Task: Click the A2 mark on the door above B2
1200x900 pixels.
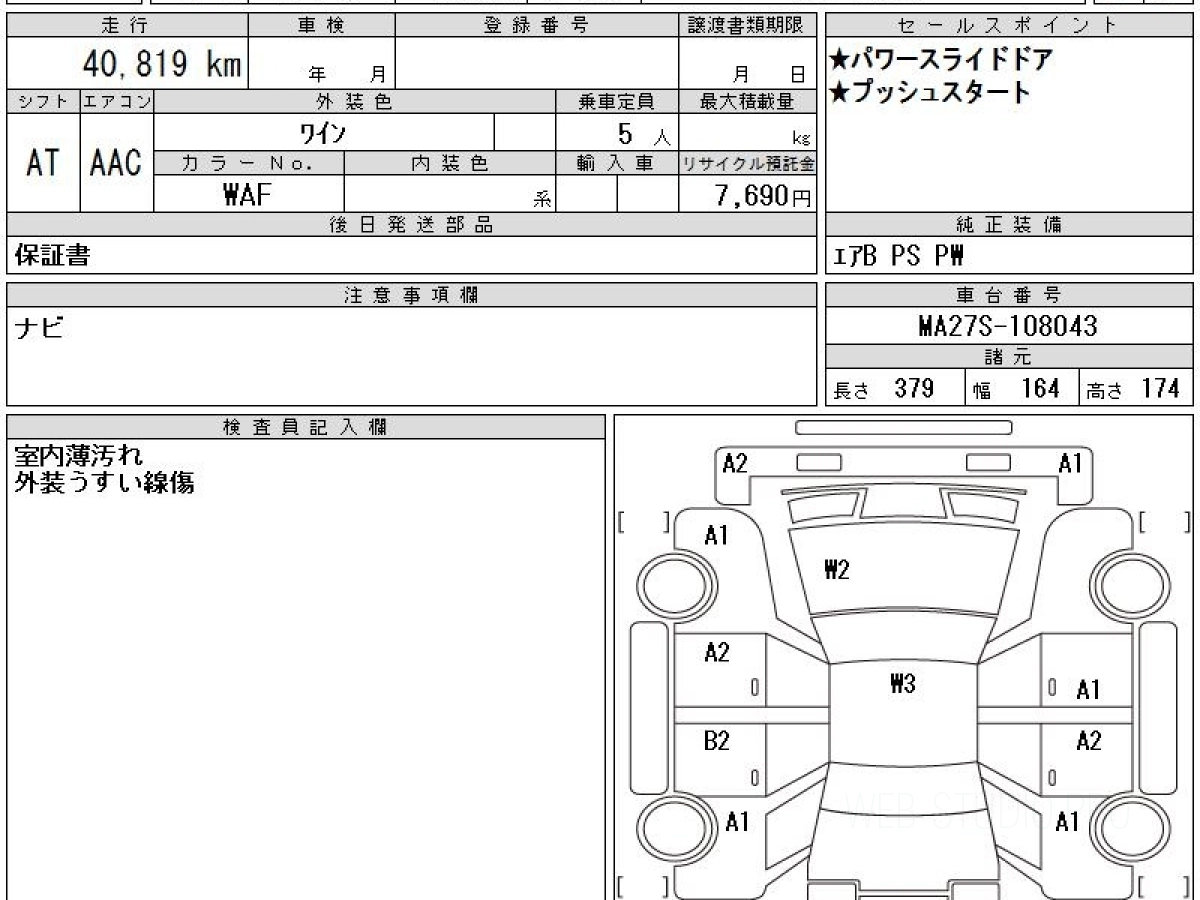Action: click(x=716, y=654)
